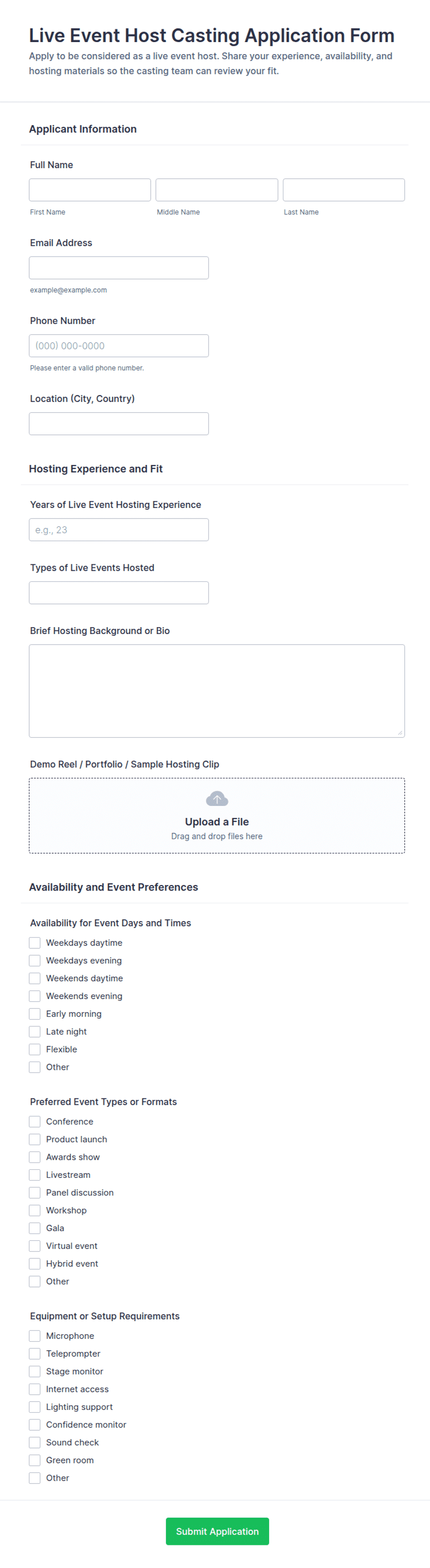Image resolution: width=430 pixels, height=1568 pixels.
Task: Select the Types of Live Events Hosted field
Action: (119, 592)
